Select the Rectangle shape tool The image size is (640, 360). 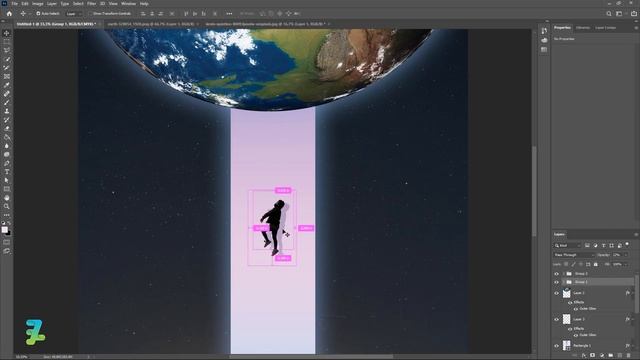7,189
